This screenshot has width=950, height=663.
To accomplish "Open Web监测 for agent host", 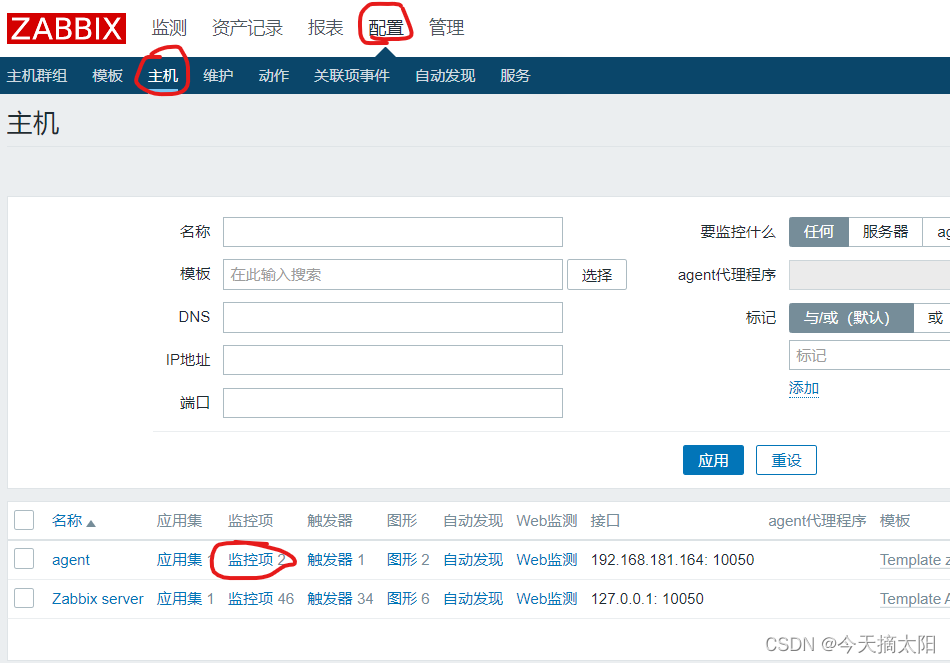I will coord(547,559).
